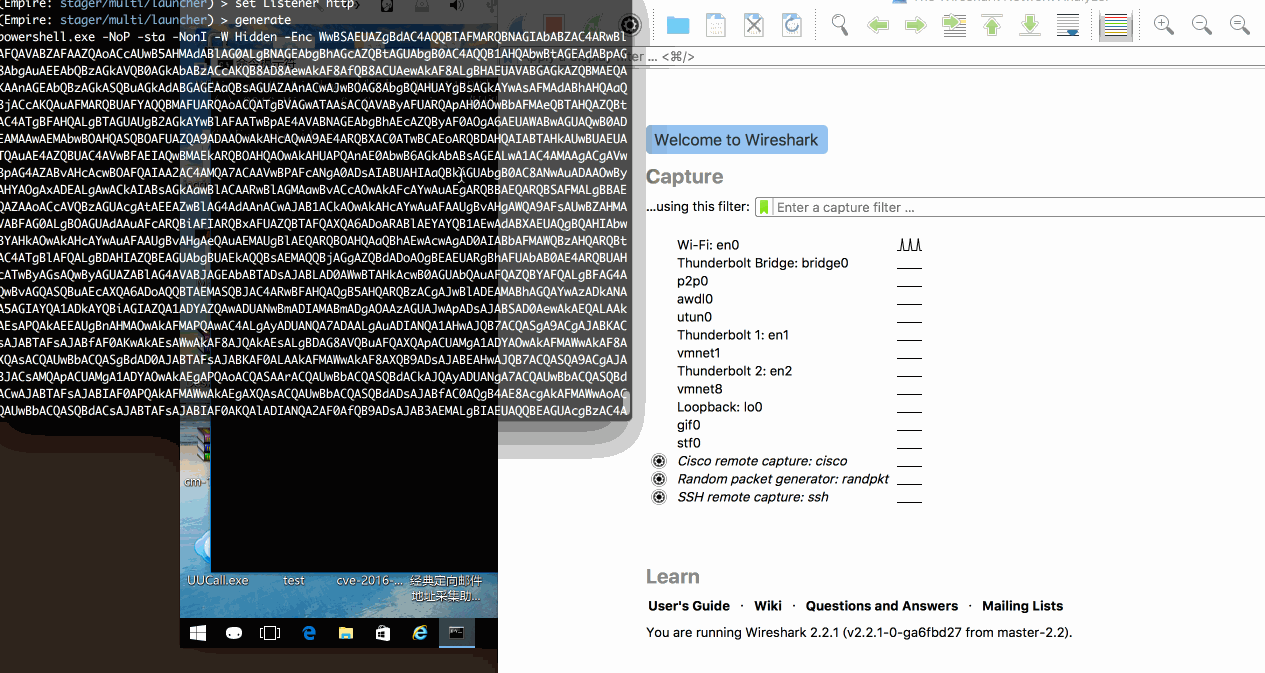Launch Microsoft Edge from Windows taskbar

click(x=309, y=633)
